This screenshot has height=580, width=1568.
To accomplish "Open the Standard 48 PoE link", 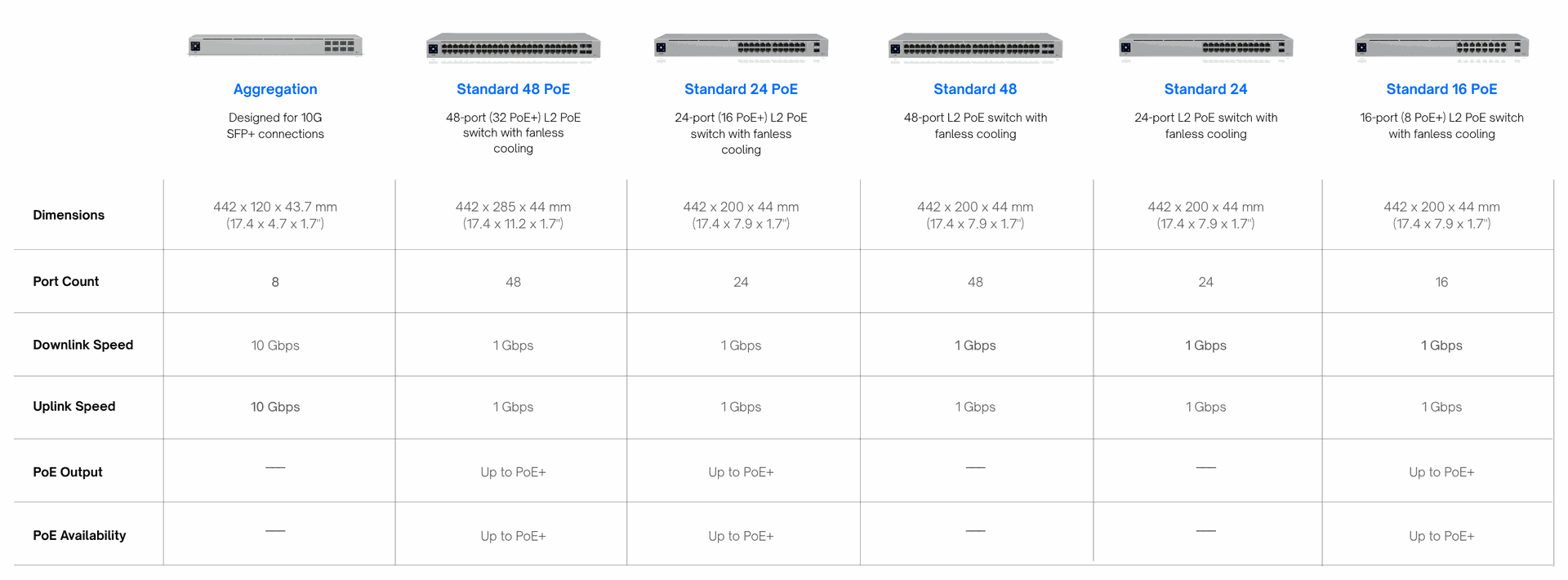I will pos(513,89).
